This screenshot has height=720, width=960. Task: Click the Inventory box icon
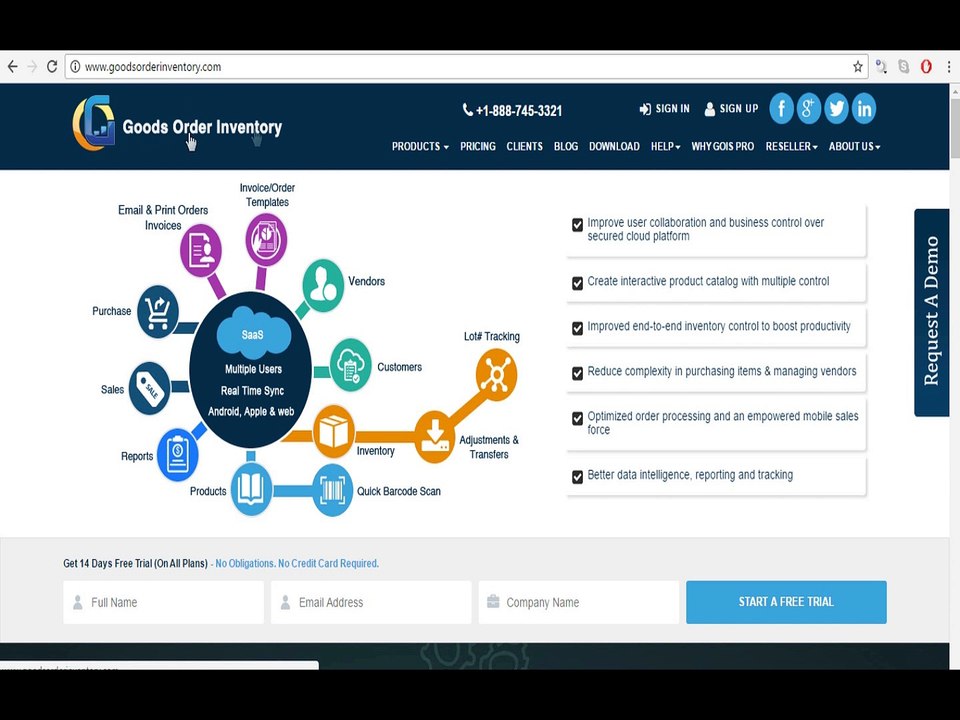pyautogui.click(x=334, y=431)
